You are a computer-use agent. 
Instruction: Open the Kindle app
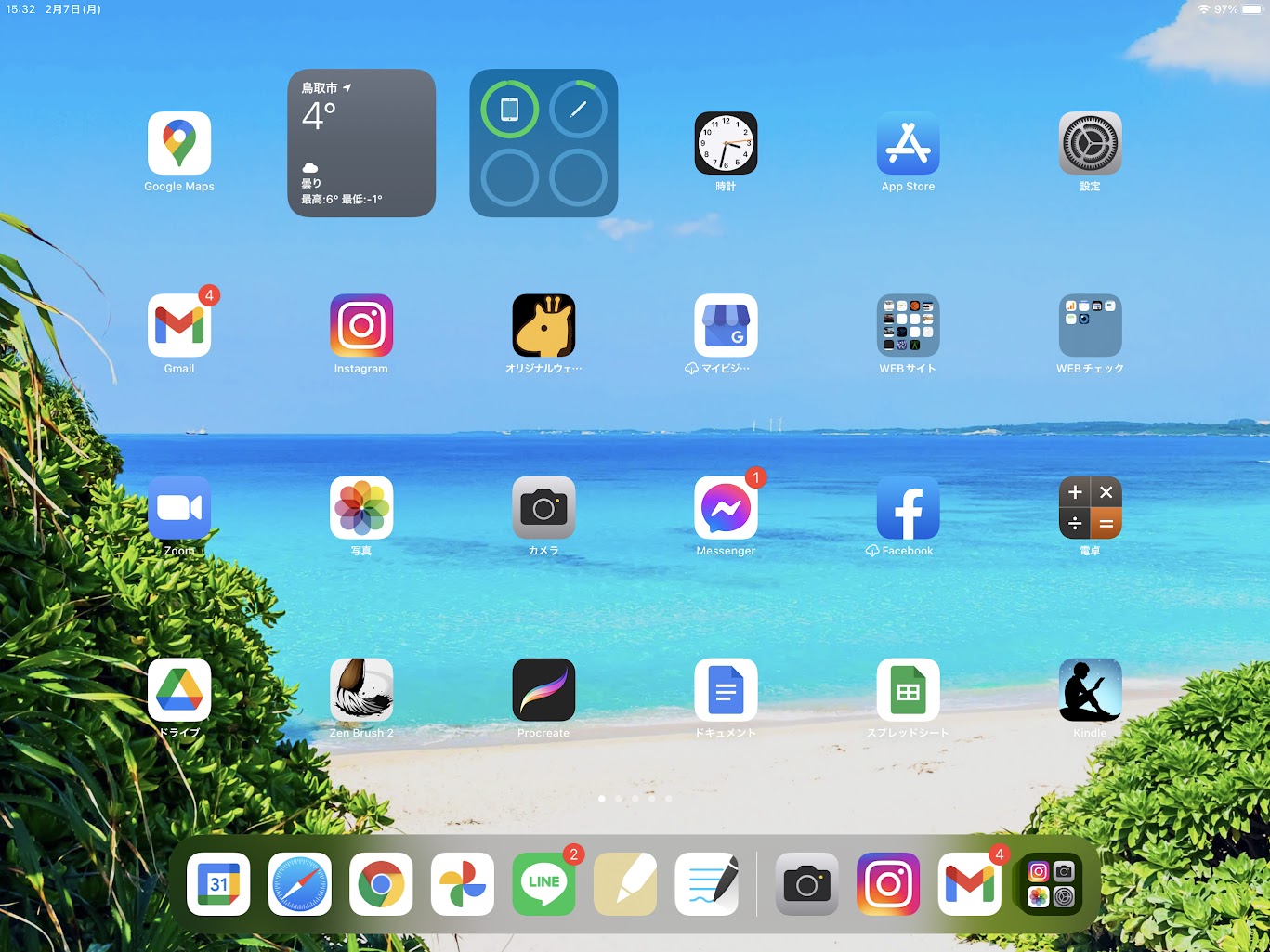tap(1090, 689)
